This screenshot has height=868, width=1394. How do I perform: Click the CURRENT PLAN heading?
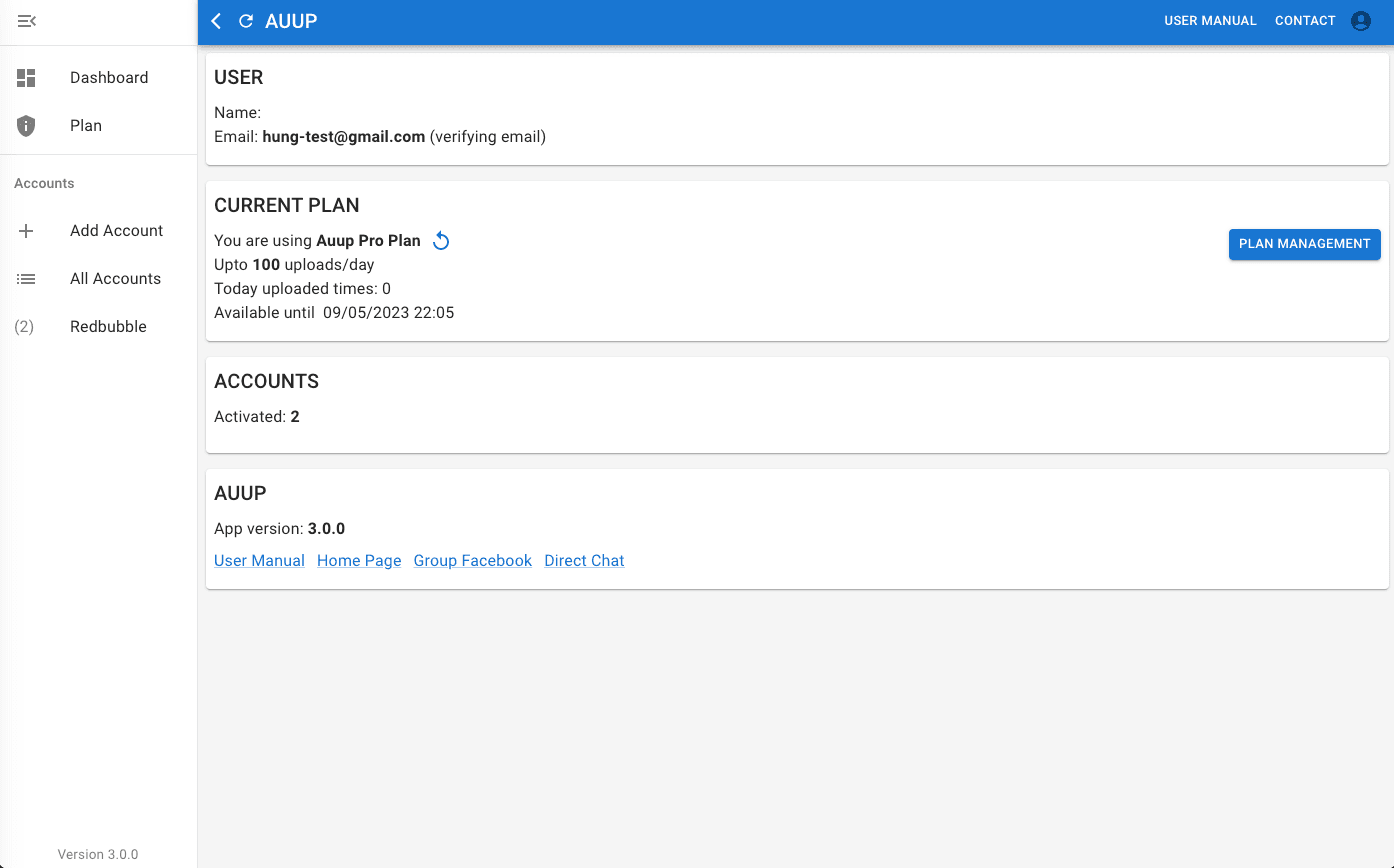click(x=287, y=205)
